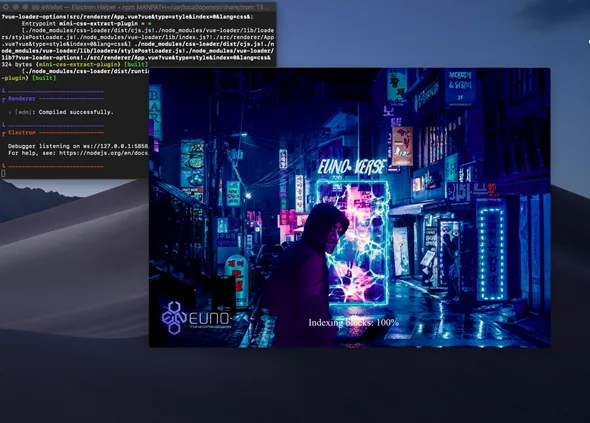Click the '324 bytes' text in terminal

point(17,65)
